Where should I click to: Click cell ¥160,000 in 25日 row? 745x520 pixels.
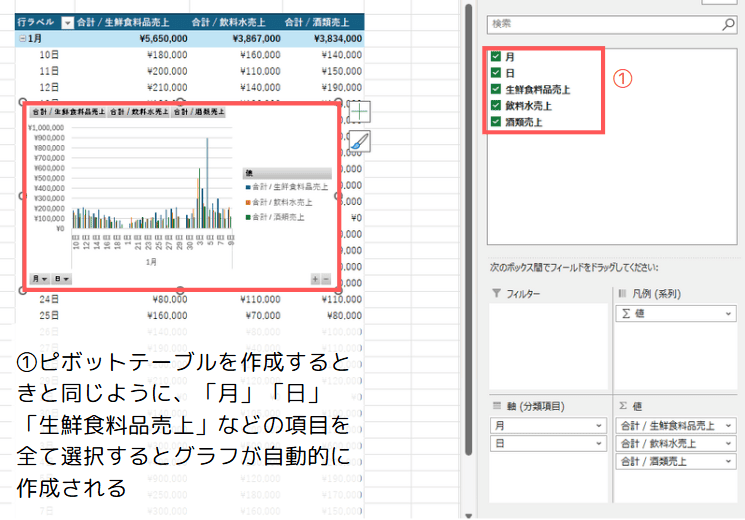click(167, 316)
